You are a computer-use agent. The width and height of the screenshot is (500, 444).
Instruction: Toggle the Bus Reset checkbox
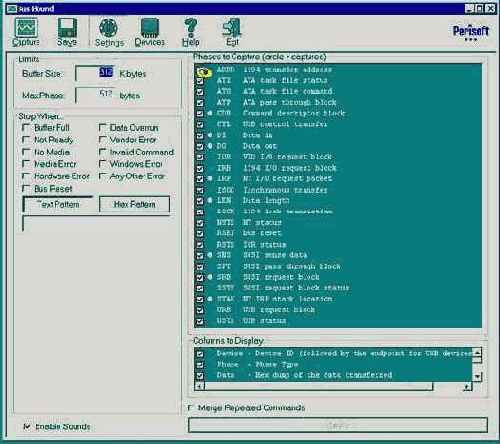pos(26,189)
